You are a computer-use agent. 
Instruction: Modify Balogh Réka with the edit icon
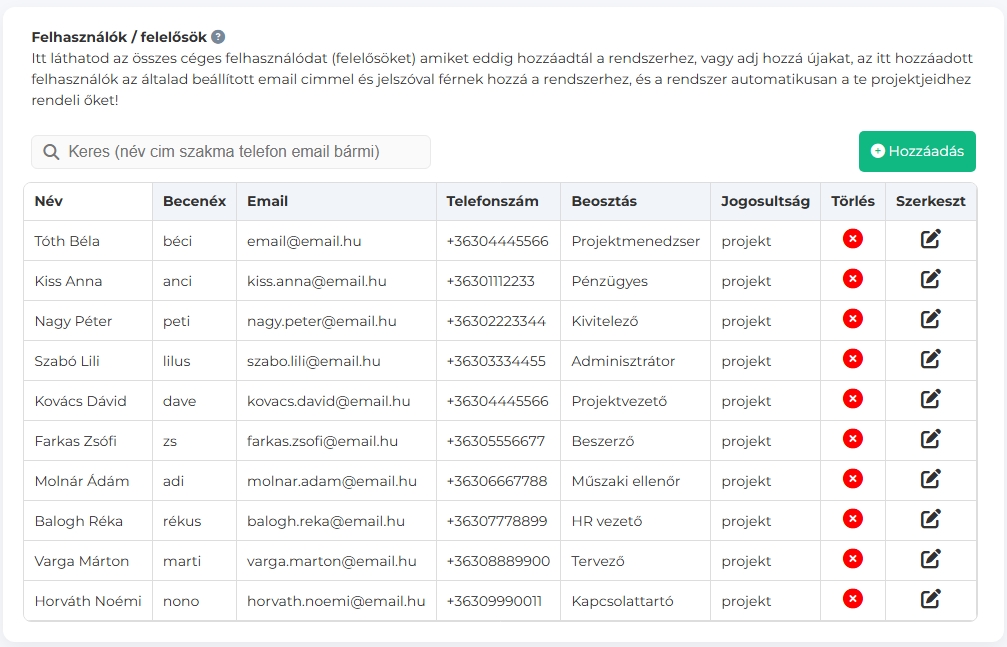[x=931, y=519]
